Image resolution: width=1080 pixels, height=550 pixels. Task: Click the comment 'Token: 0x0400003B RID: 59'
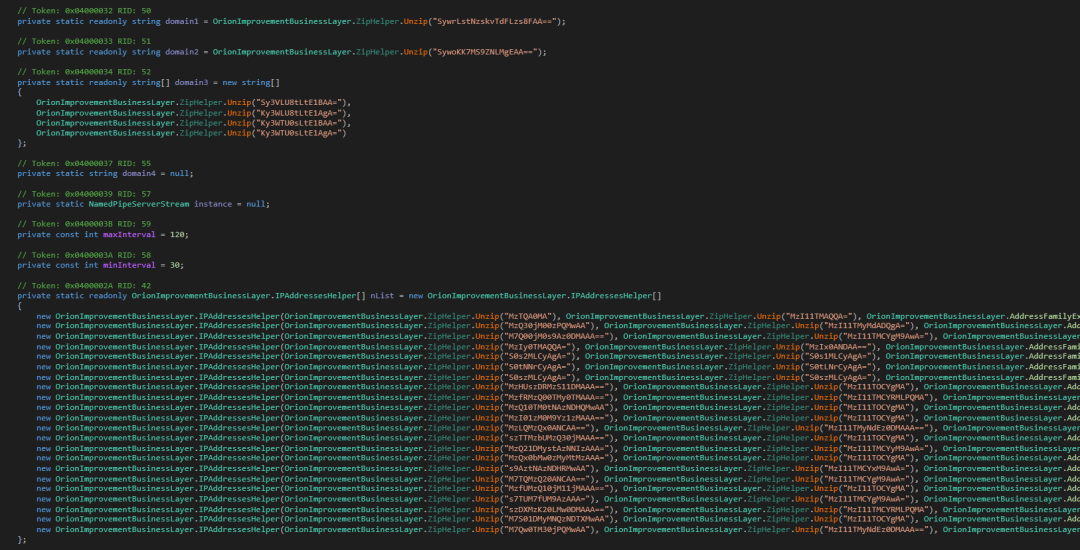(x=84, y=224)
